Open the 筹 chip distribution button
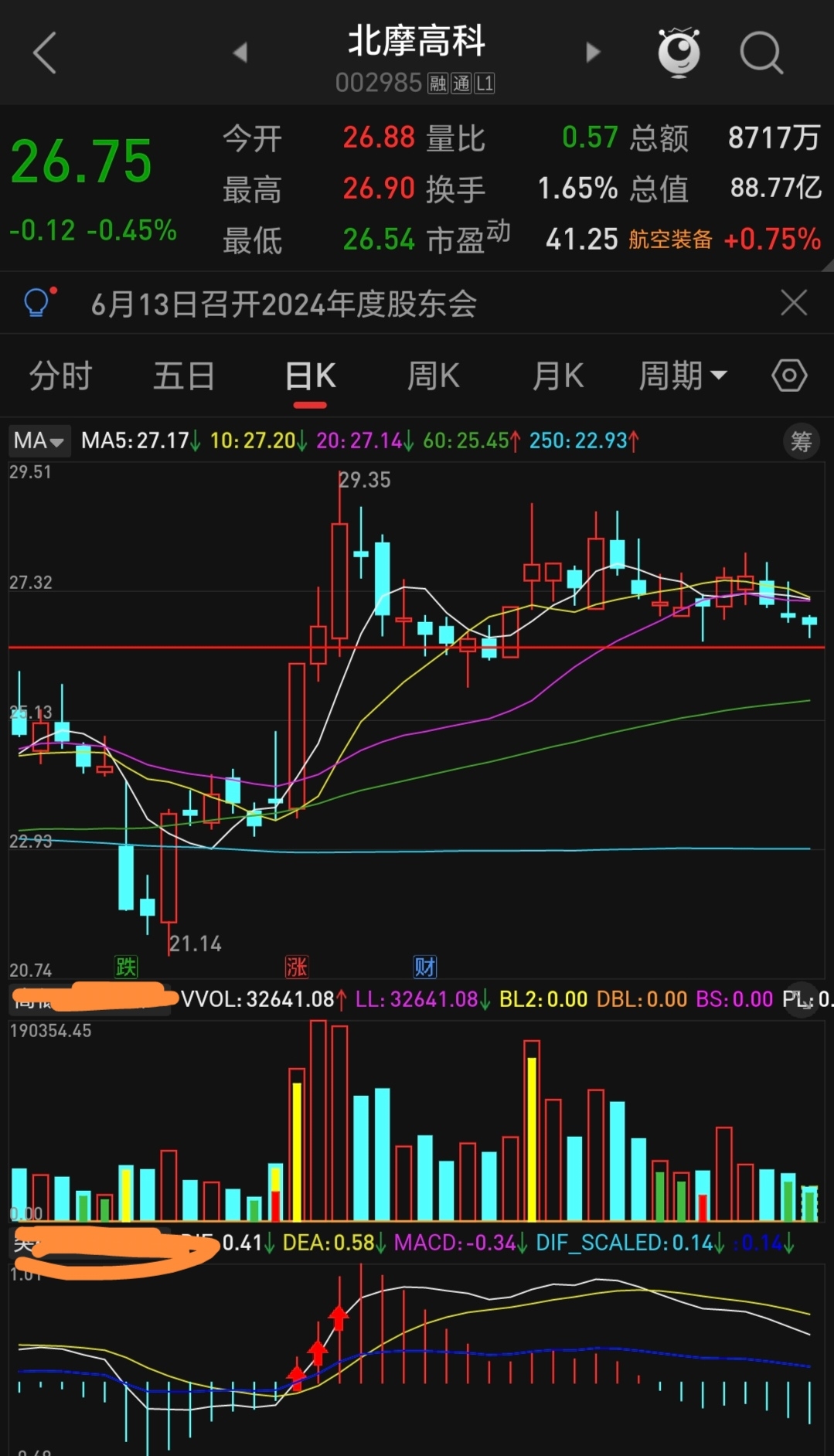This screenshot has width=834, height=1456. (x=801, y=441)
